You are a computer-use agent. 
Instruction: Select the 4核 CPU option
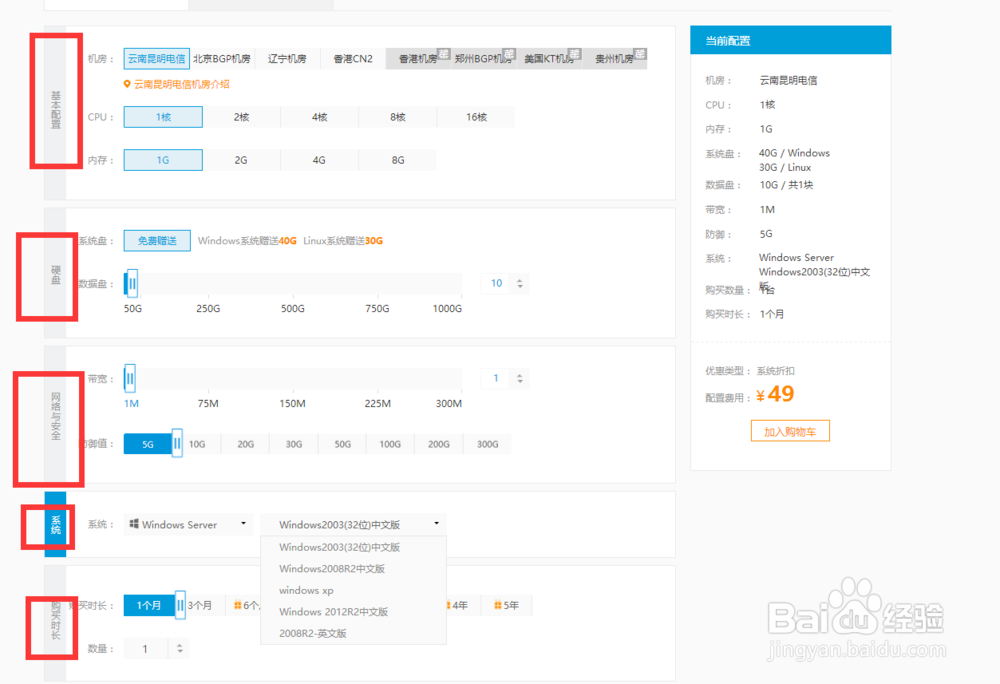[x=319, y=117]
